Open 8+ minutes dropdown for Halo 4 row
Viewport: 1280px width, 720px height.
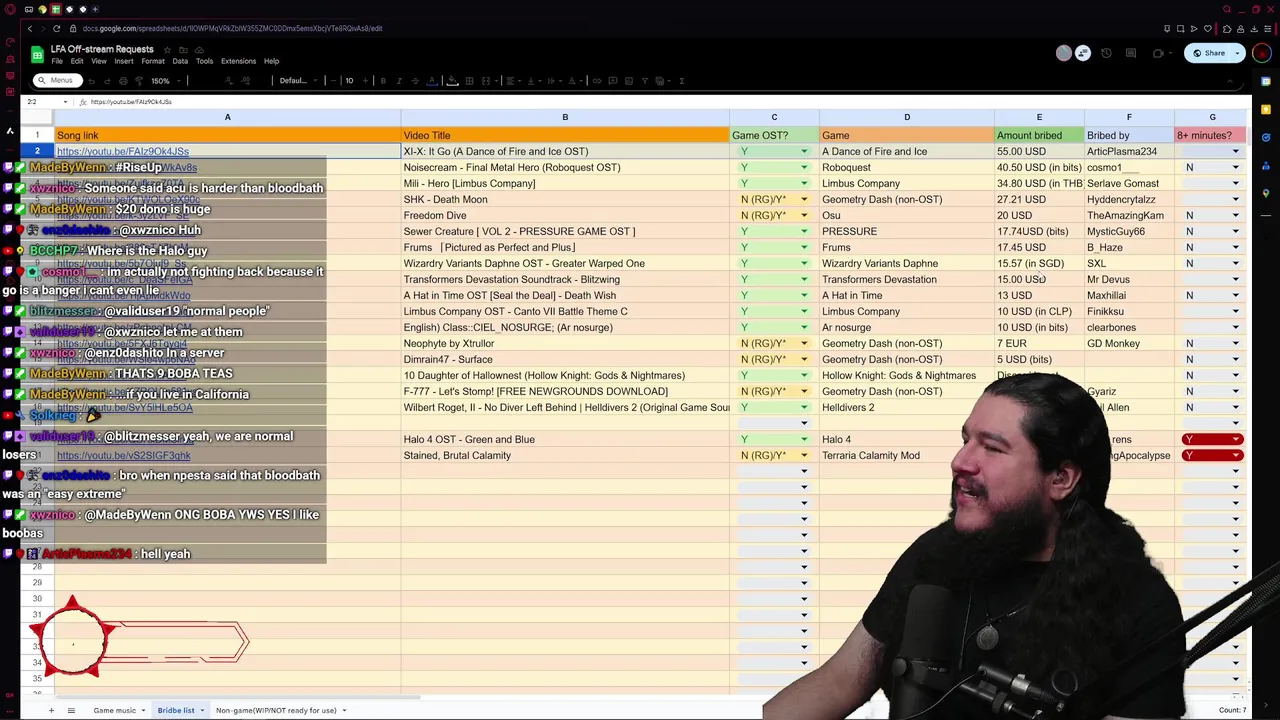coord(1236,439)
